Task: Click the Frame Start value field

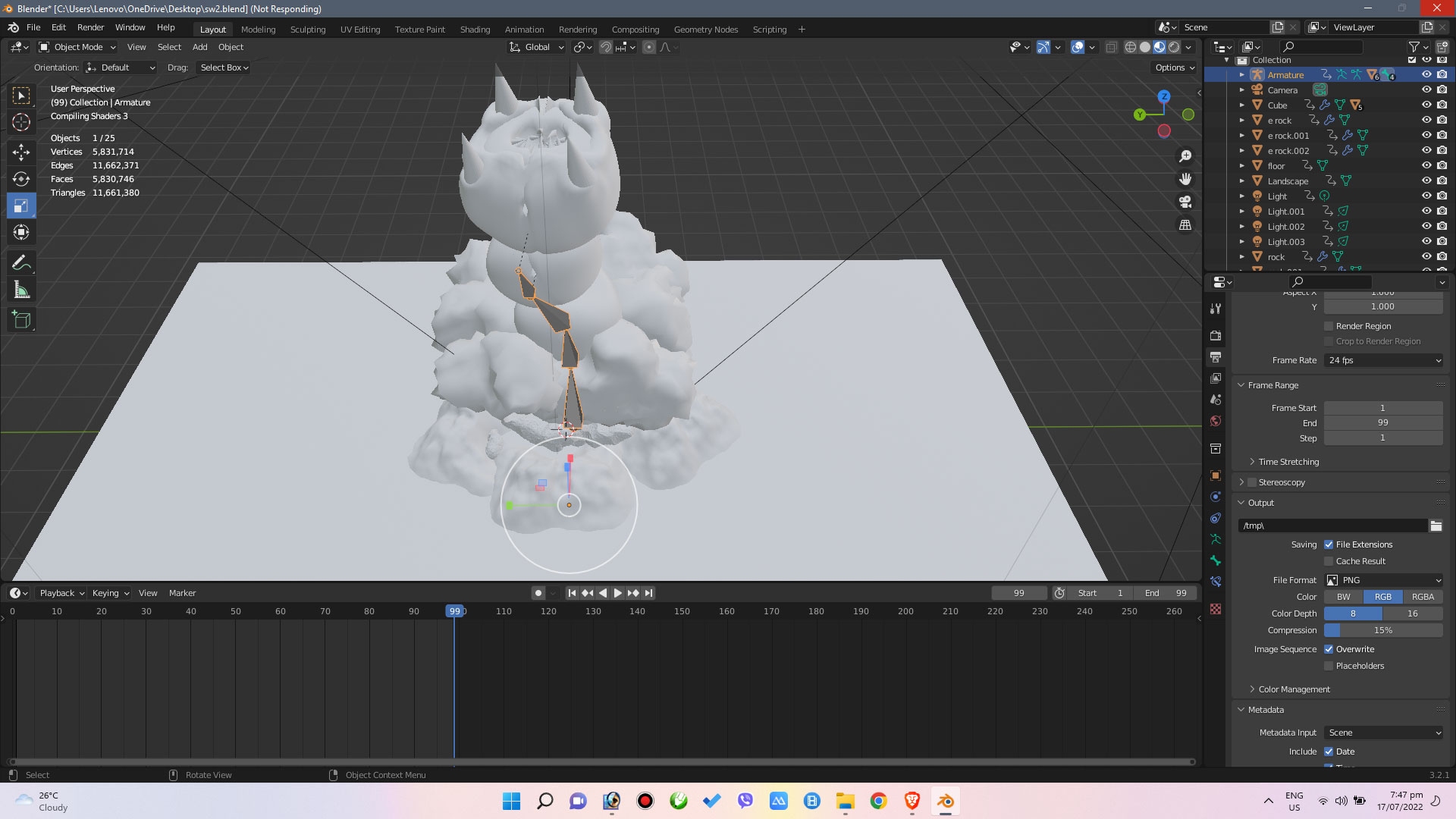Action: tap(1383, 408)
